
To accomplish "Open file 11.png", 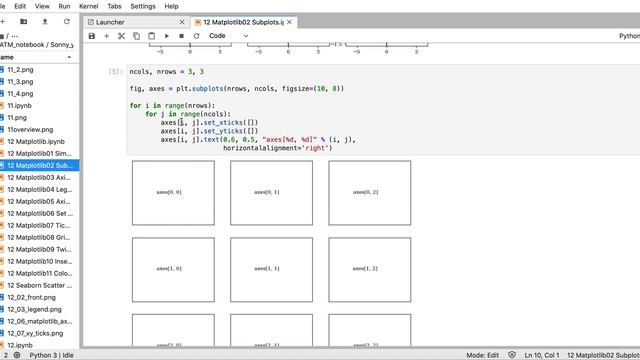I will (40, 118).
